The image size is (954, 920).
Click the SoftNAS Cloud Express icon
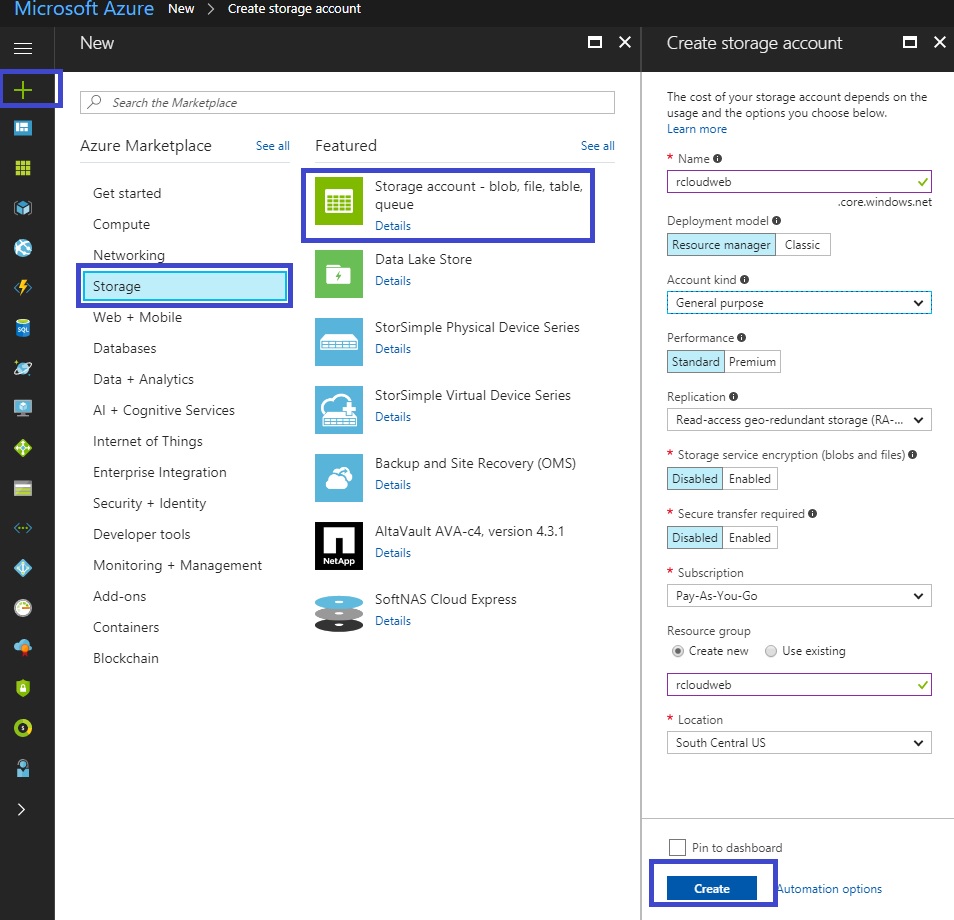(x=339, y=613)
